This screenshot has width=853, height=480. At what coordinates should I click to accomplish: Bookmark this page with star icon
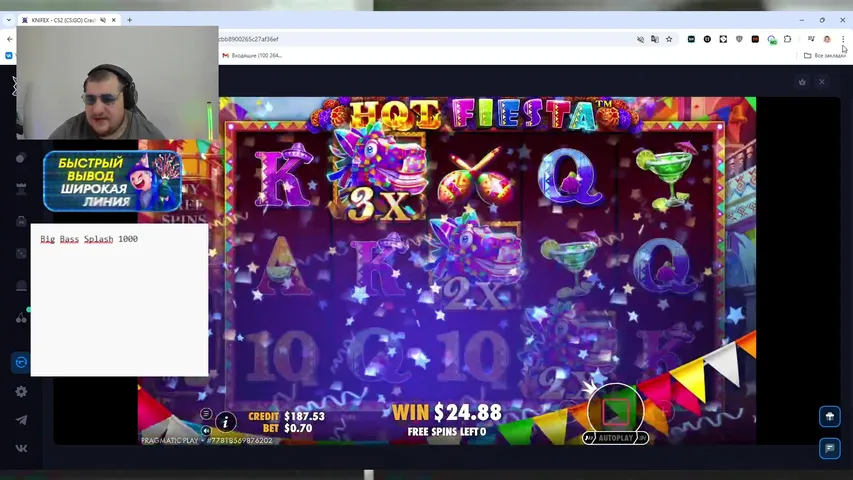point(669,39)
